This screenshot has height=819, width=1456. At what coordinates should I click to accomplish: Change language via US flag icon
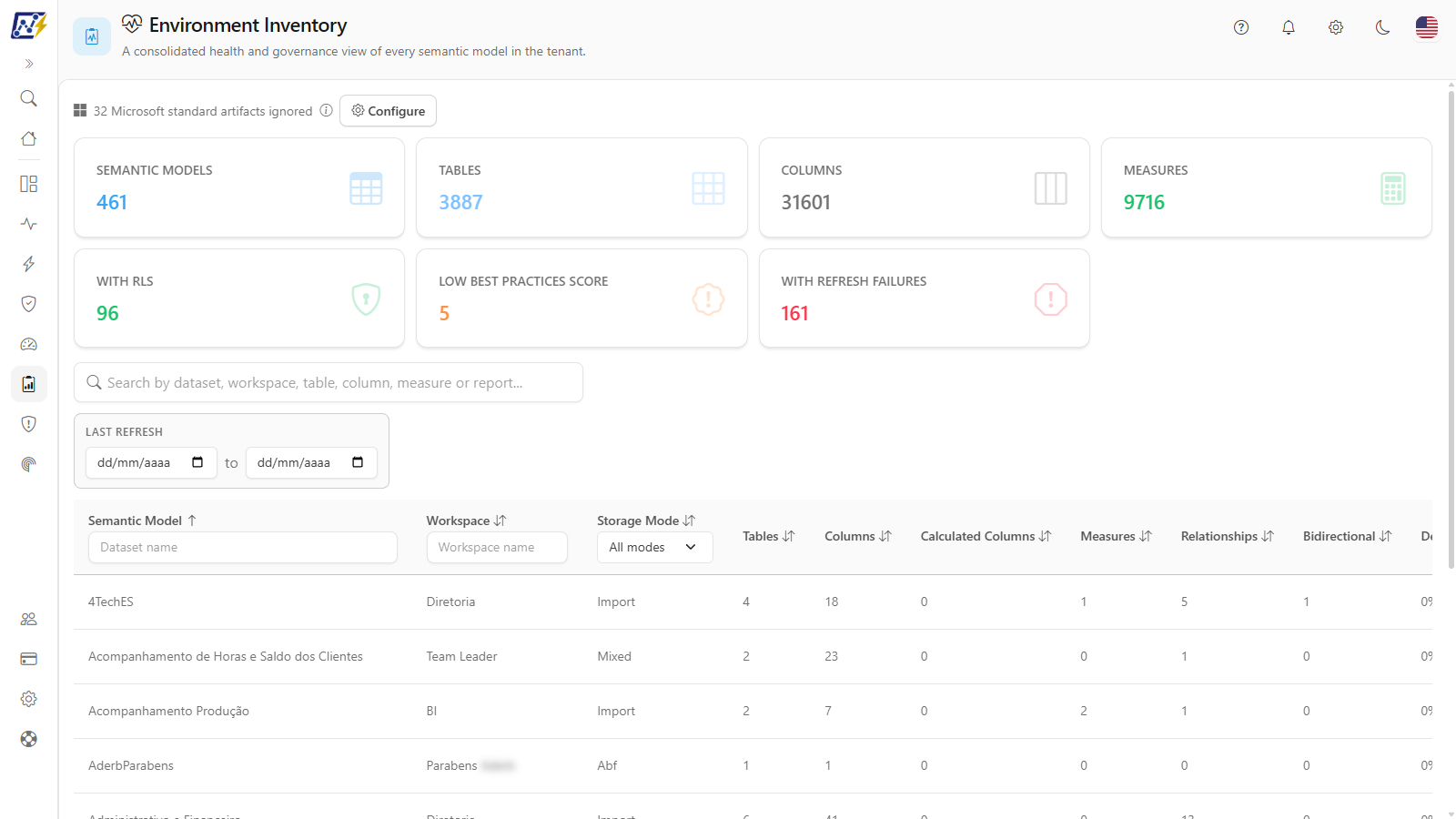(1427, 27)
